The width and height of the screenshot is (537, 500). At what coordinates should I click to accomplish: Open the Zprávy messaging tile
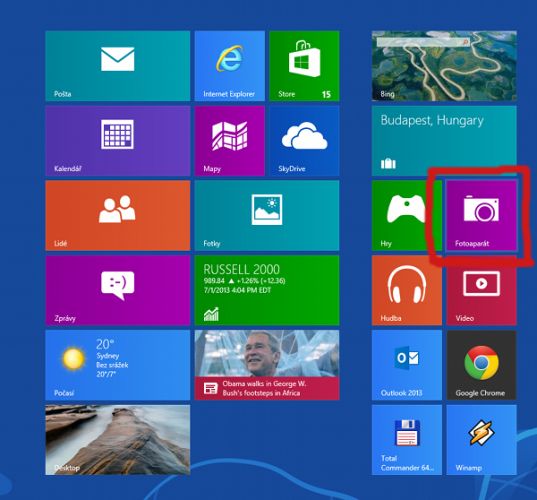[117, 290]
